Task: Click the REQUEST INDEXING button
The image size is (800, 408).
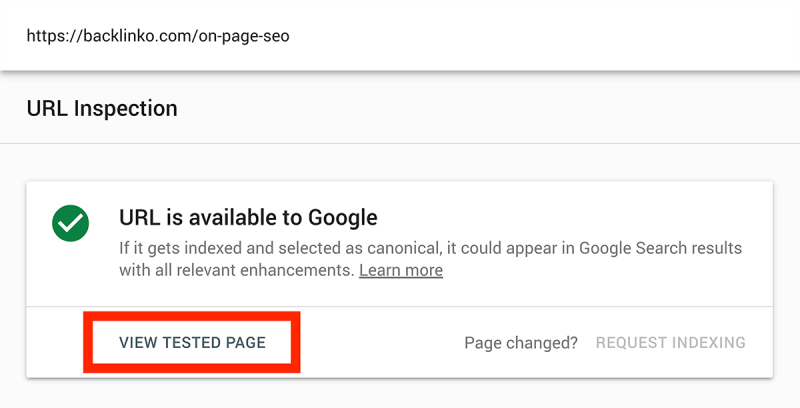Action: (x=670, y=342)
